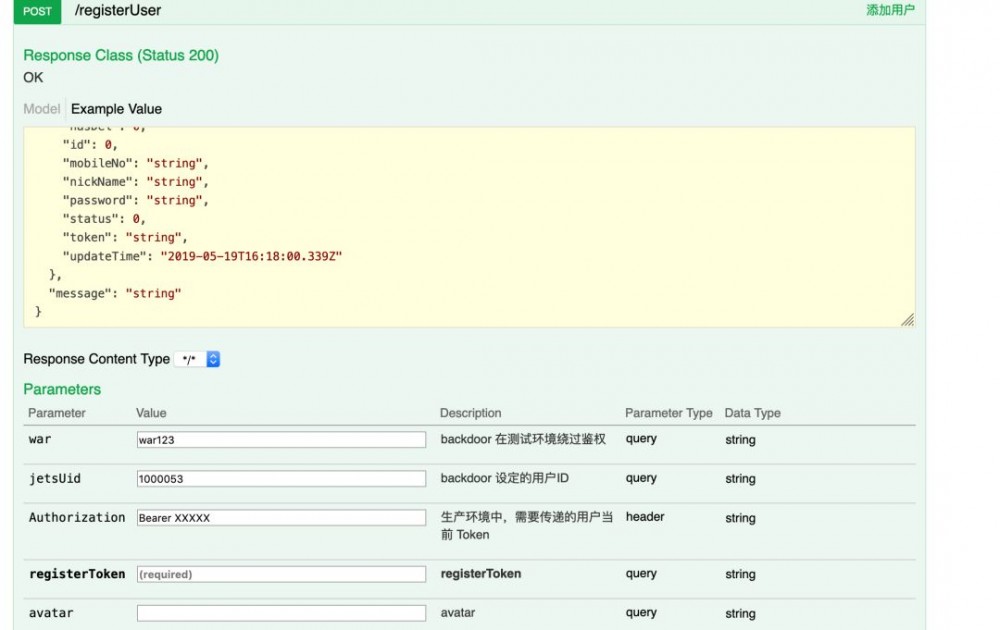
Task: Click the Value column header
Action: [x=151, y=413]
